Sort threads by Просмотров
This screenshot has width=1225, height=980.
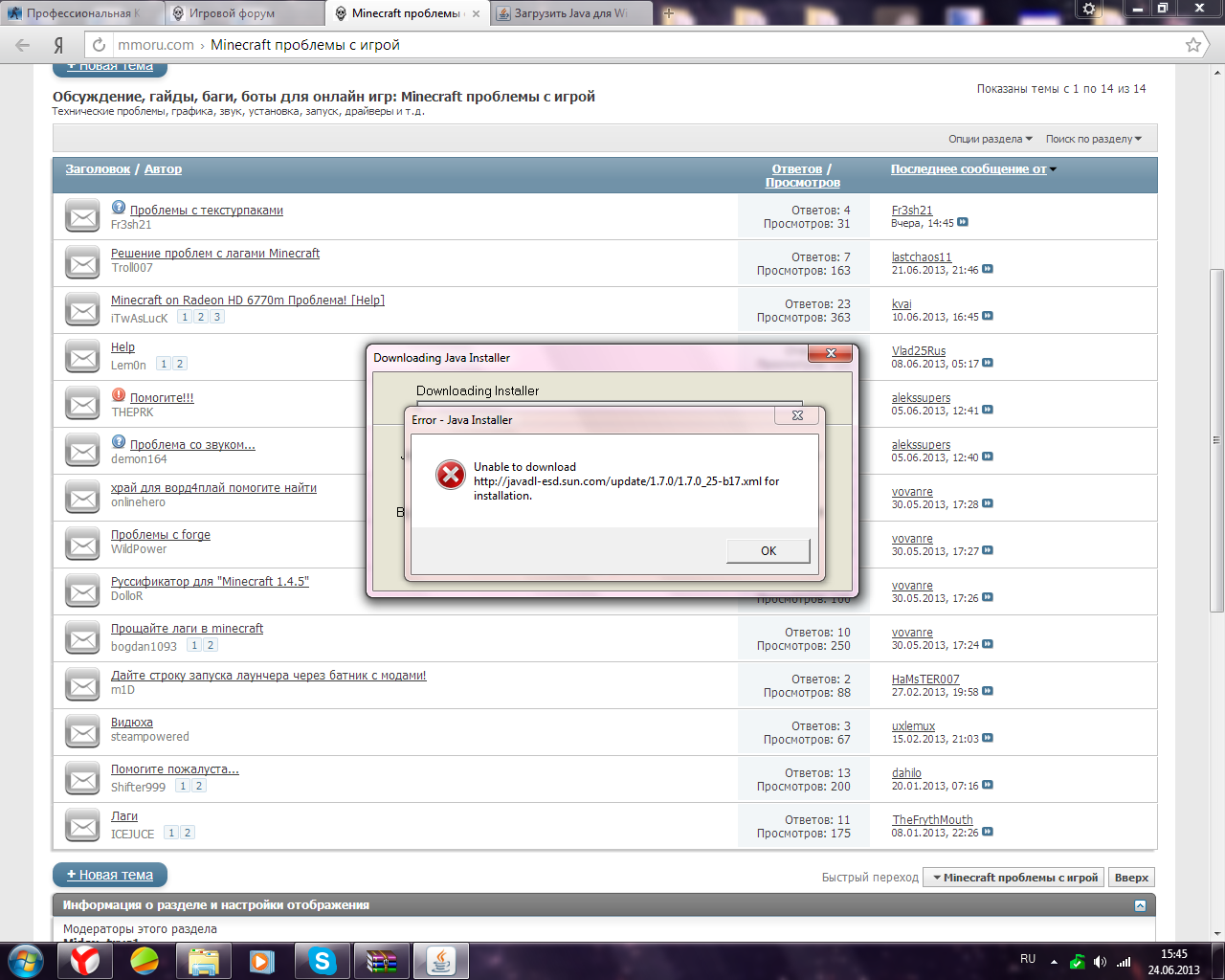coord(803,183)
